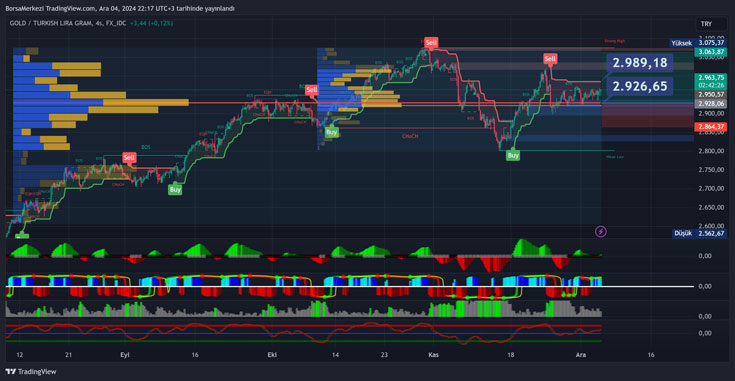The height and width of the screenshot is (381, 735).
Task: Click the BOS label beside early September Sell
Action: (146, 147)
